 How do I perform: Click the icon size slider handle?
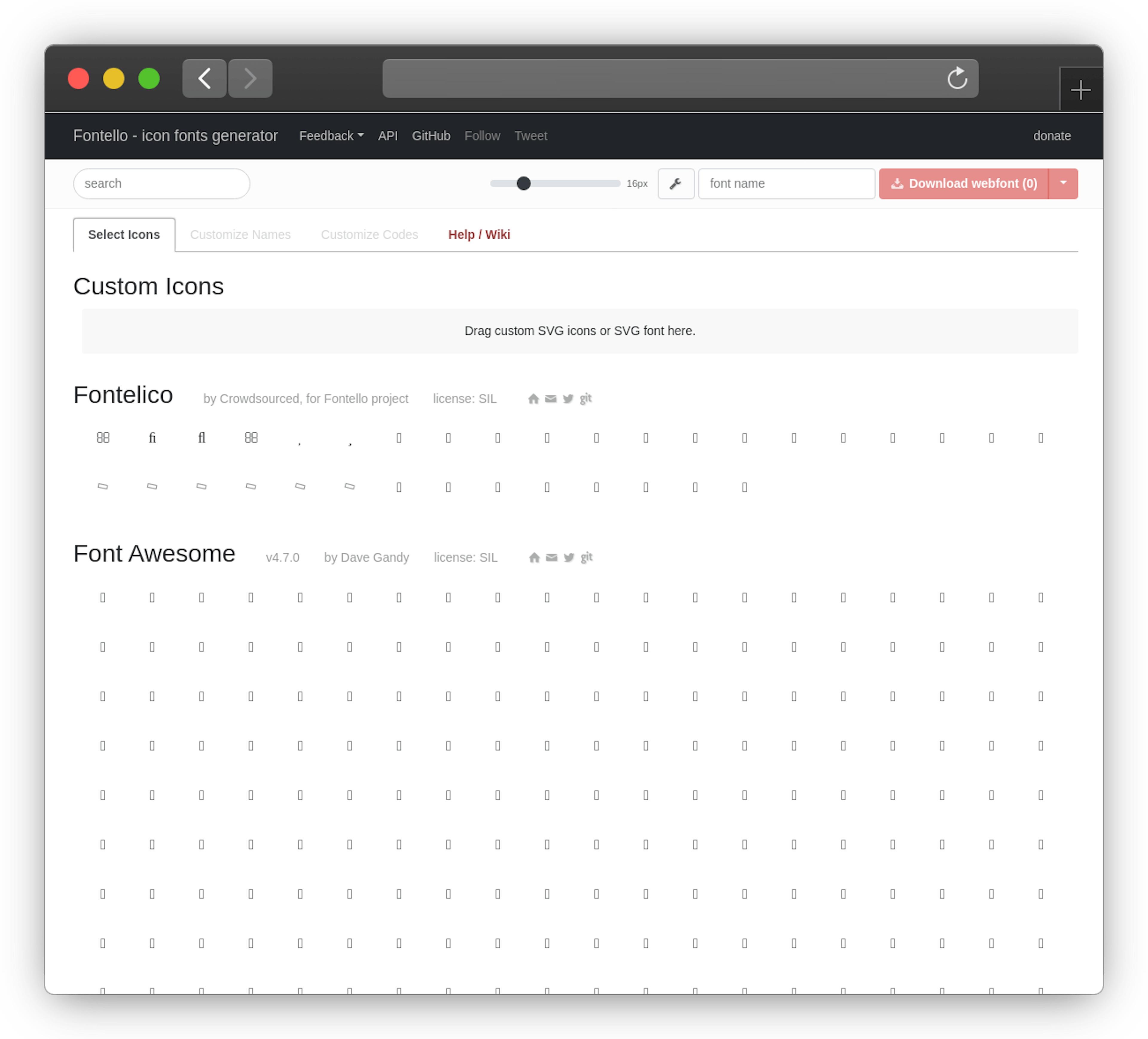[x=523, y=183]
